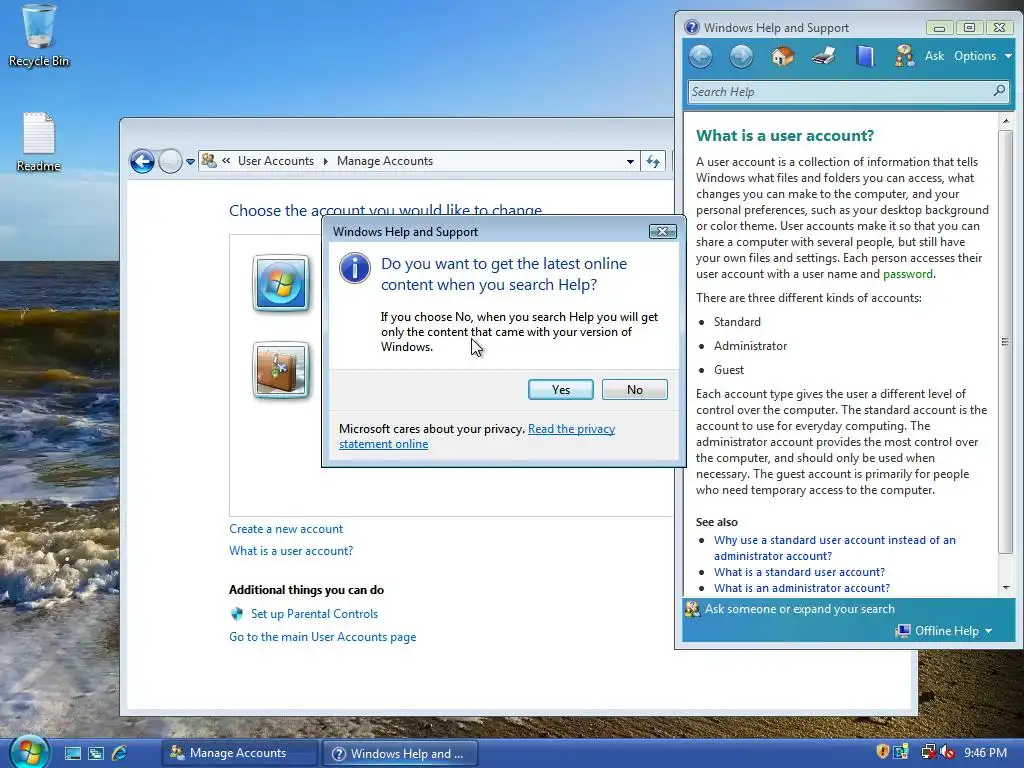Click No in the online content dialog
Viewport: 1024px width, 768px height.
(x=634, y=390)
